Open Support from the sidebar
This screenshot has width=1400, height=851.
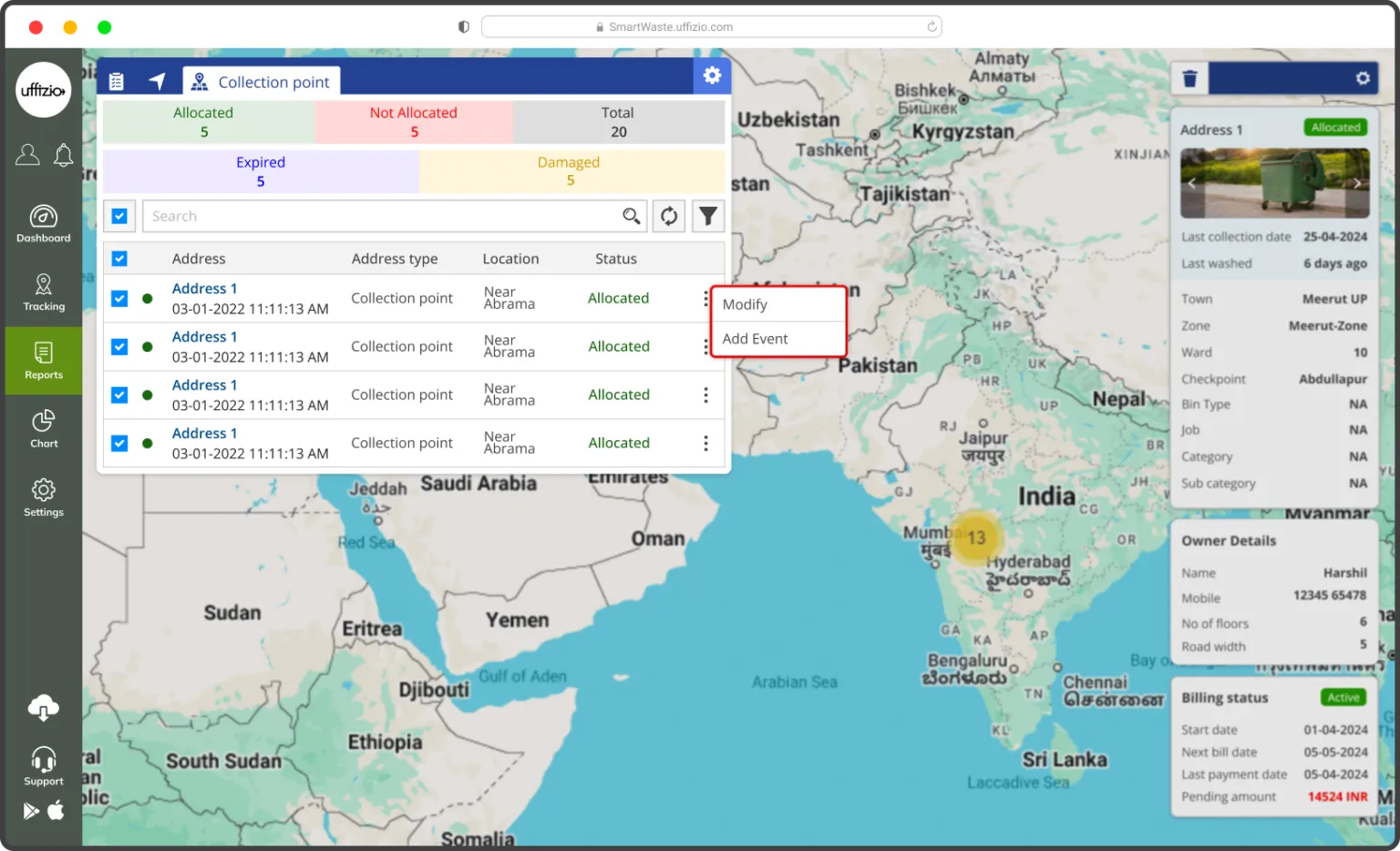click(x=43, y=765)
